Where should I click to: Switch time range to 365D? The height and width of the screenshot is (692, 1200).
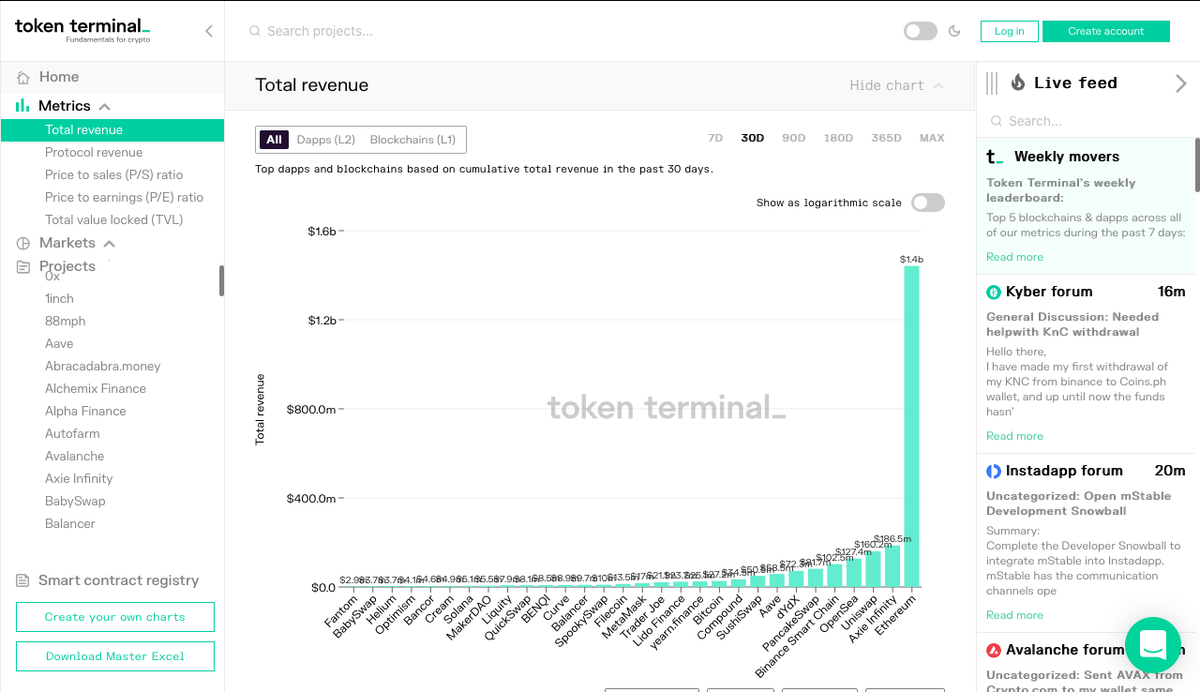[x=886, y=138]
